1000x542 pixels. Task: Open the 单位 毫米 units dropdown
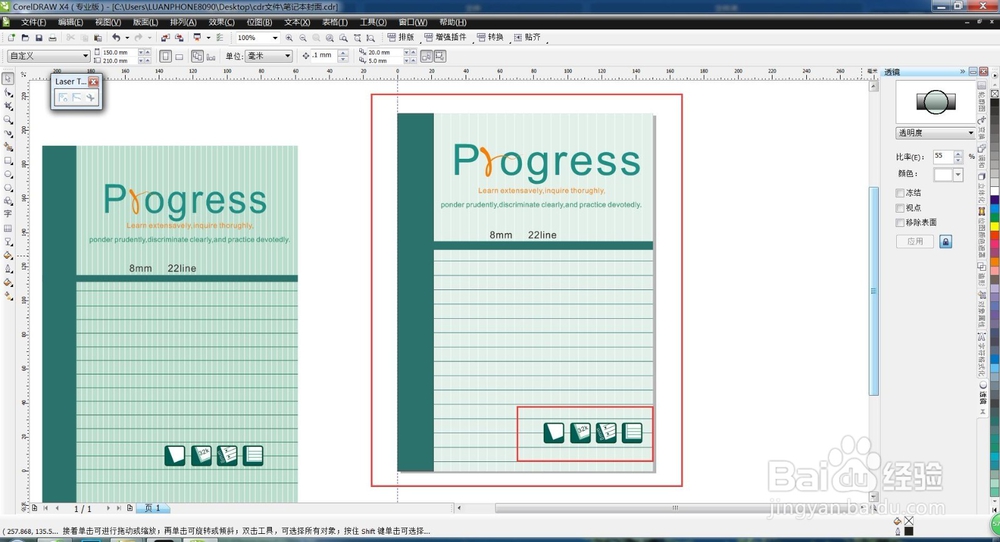click(287, 56)
